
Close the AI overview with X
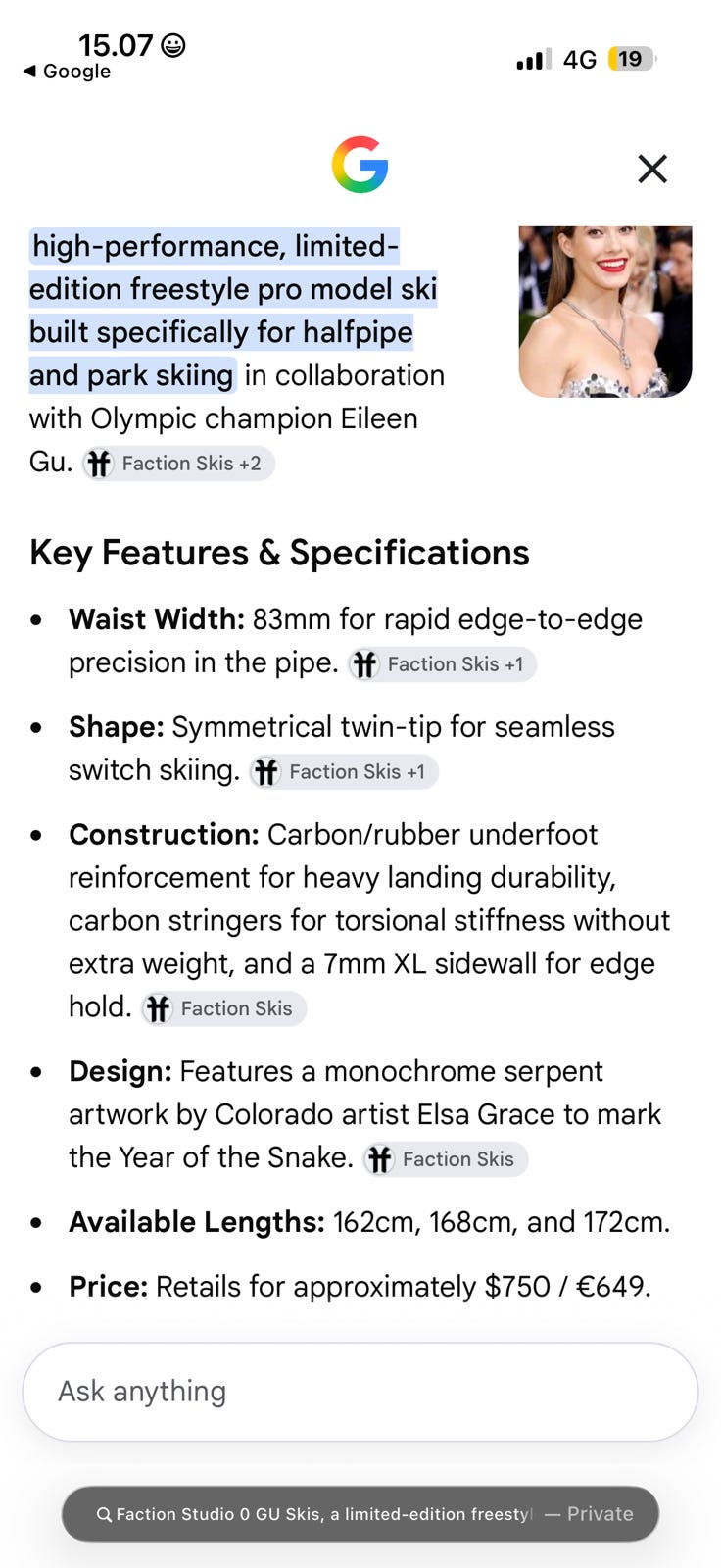point(652,169)
